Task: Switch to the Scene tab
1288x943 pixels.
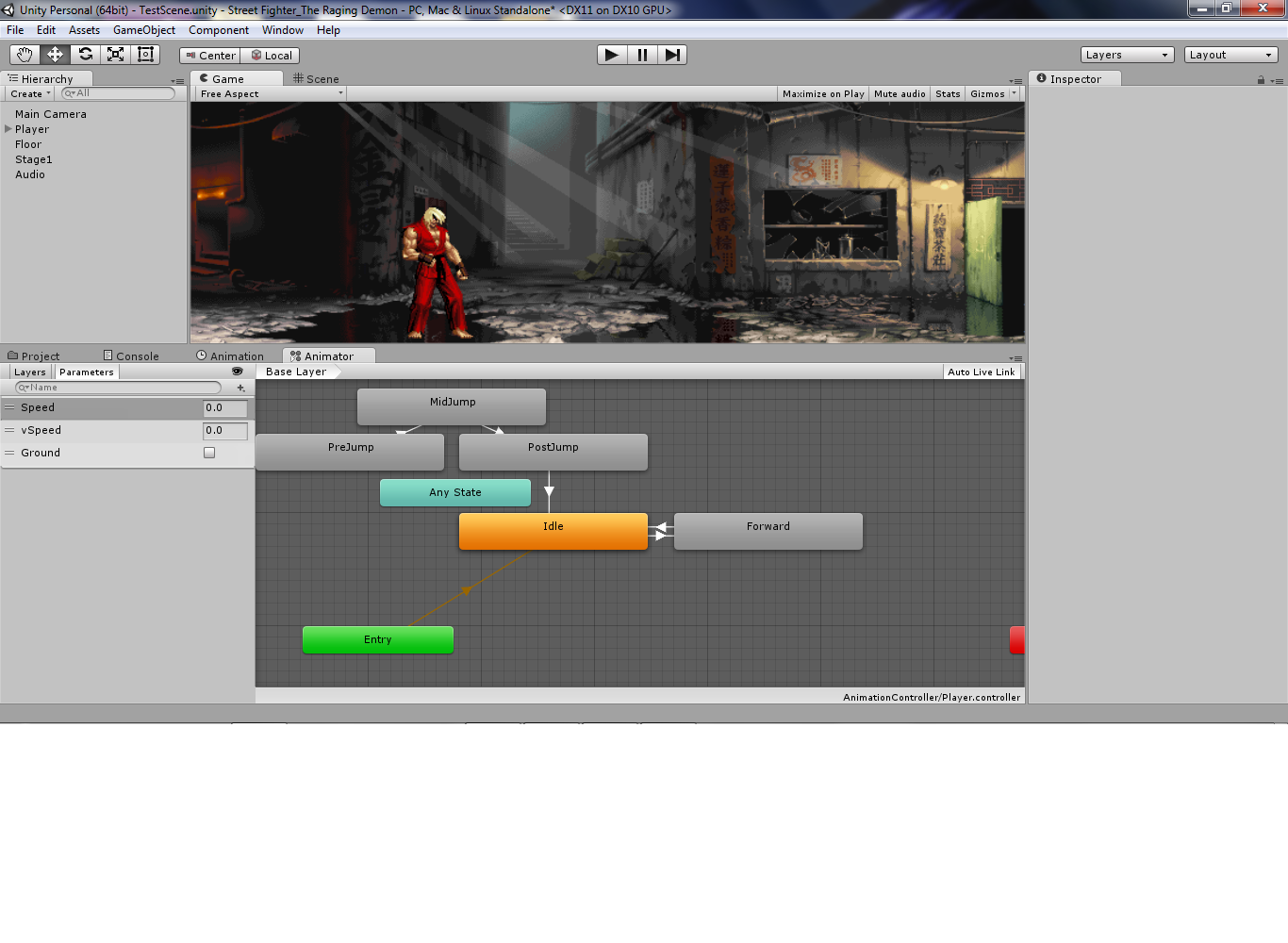Action: [316, 79]
